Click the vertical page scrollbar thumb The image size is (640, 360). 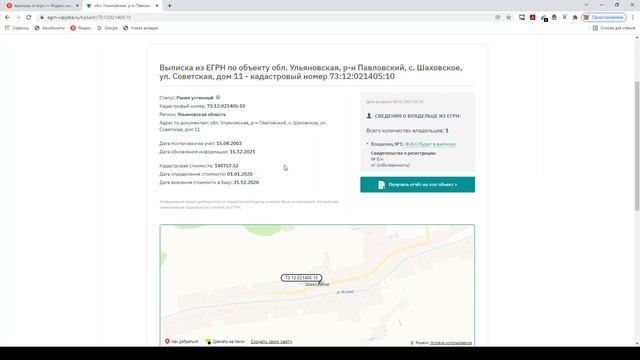point(637,146)
